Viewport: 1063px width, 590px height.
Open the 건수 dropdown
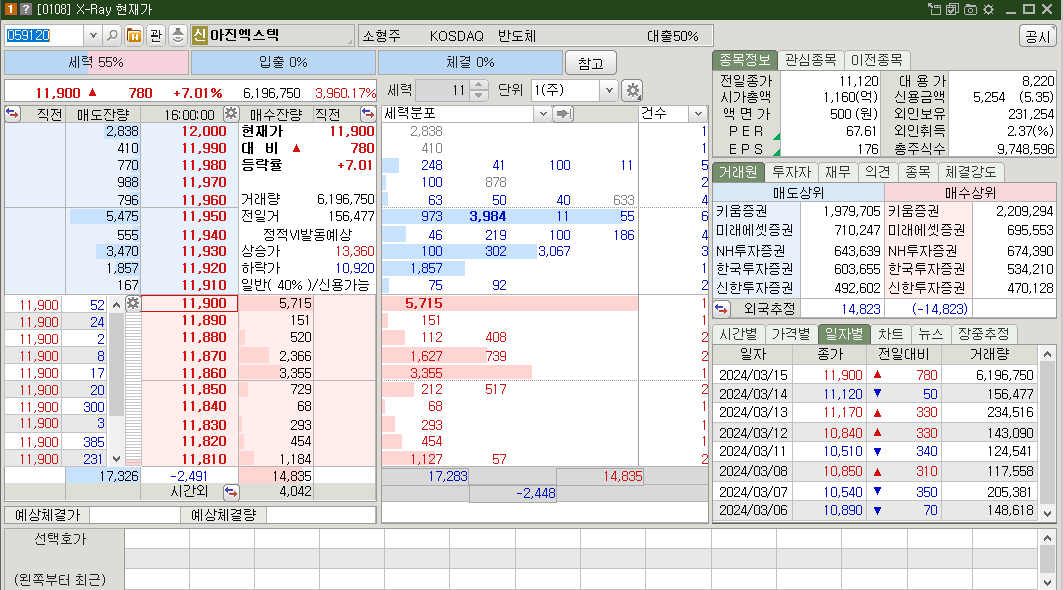click(698, 114)
